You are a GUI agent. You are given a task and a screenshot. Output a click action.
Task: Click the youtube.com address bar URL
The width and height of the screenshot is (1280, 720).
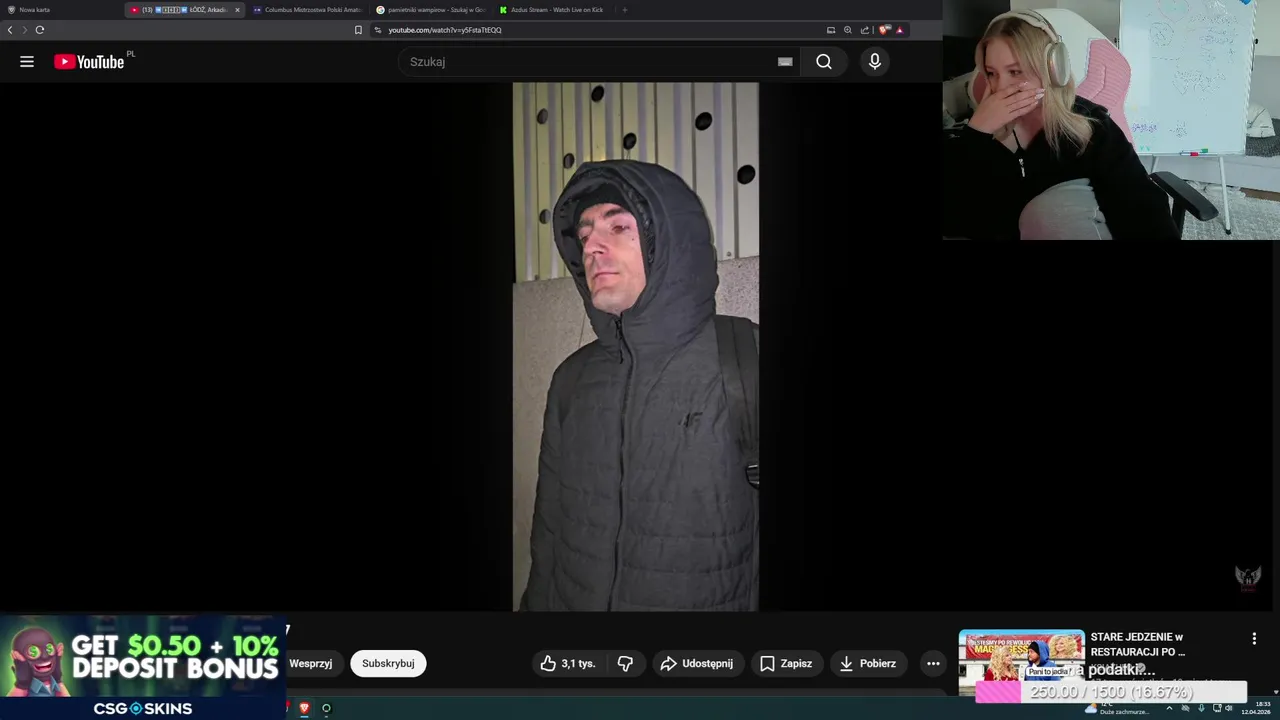[445, 30]
